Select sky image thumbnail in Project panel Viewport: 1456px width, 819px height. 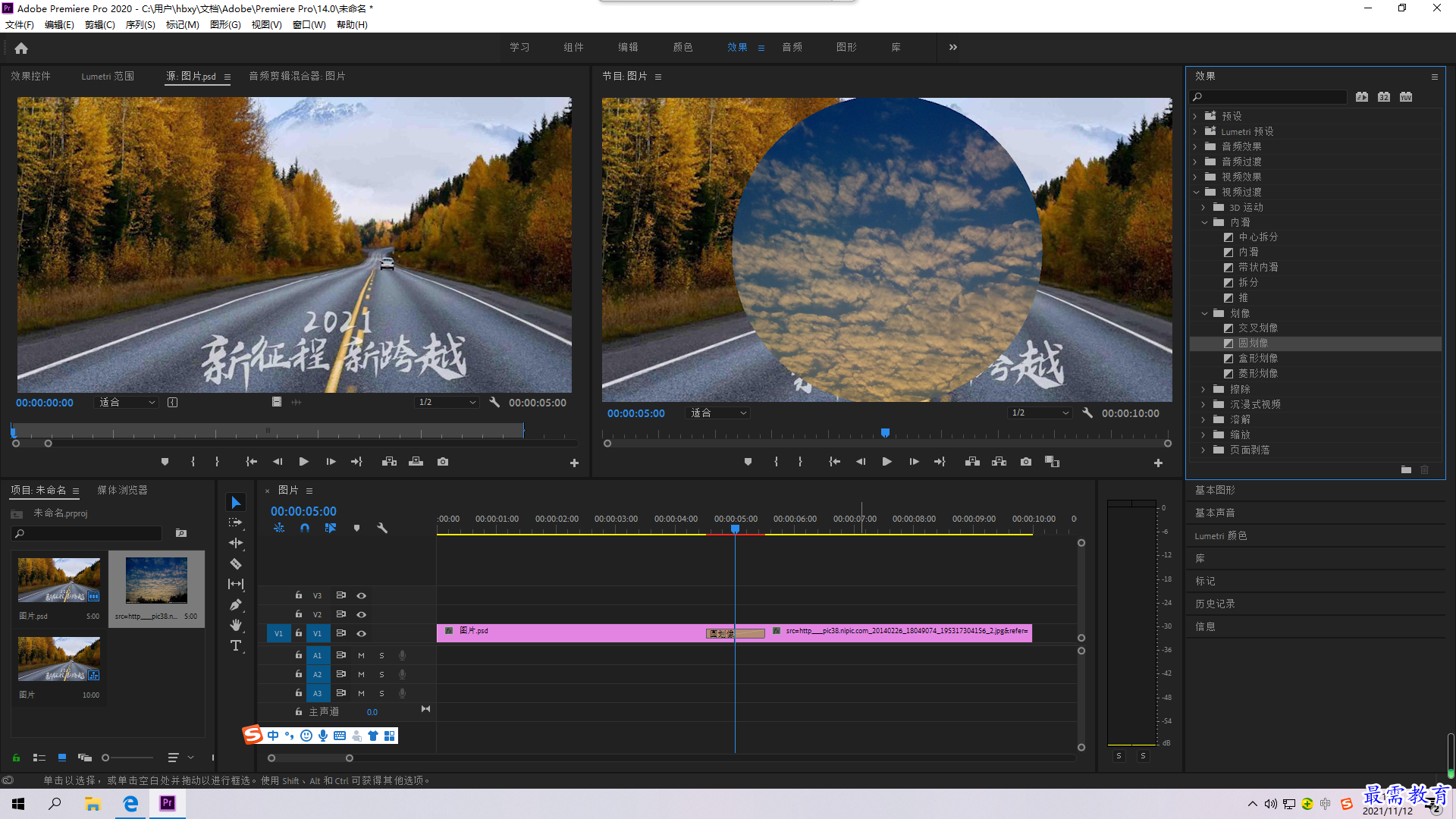coord(156,580)
